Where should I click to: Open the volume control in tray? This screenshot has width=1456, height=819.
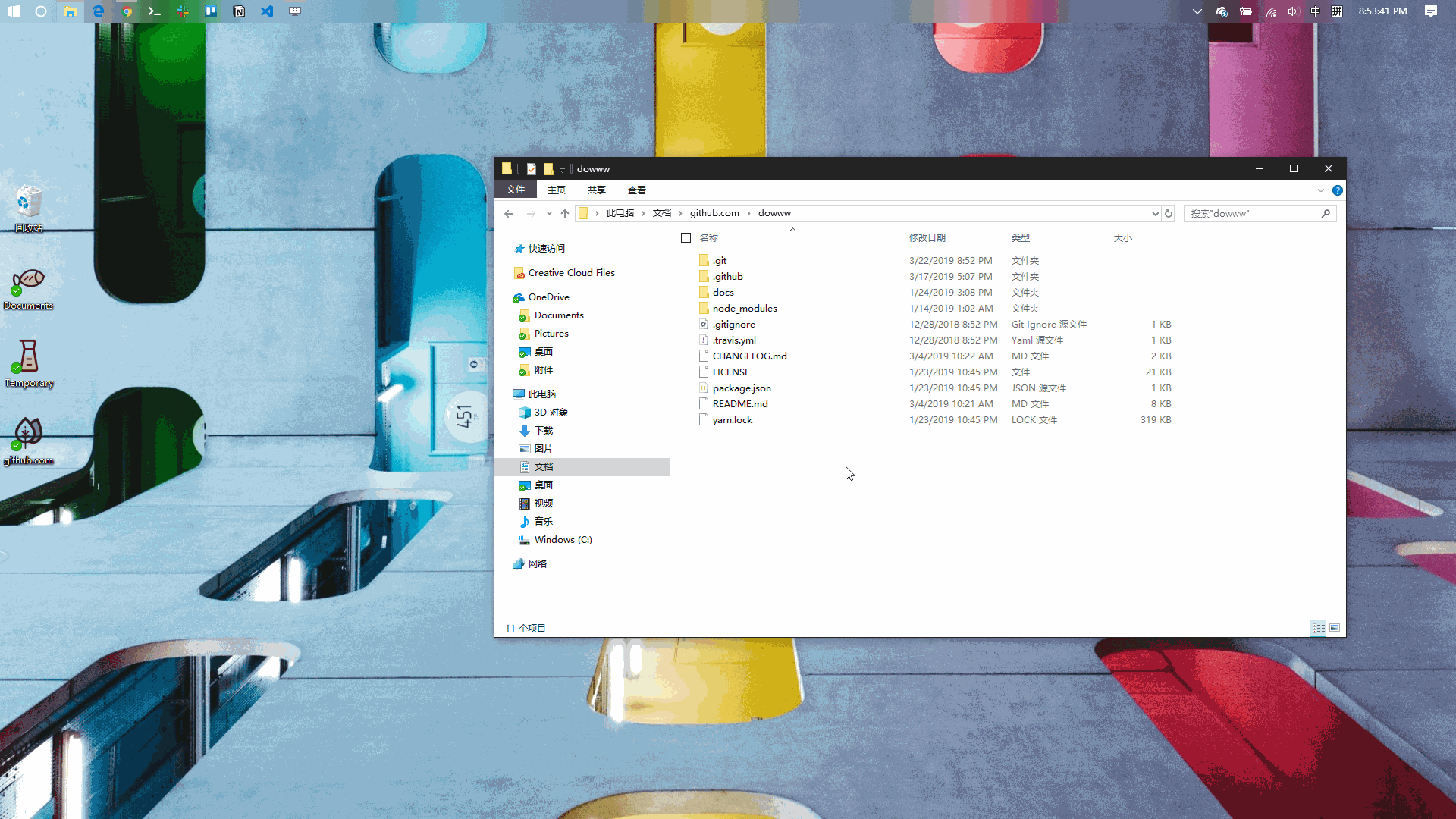[1293, 11]
